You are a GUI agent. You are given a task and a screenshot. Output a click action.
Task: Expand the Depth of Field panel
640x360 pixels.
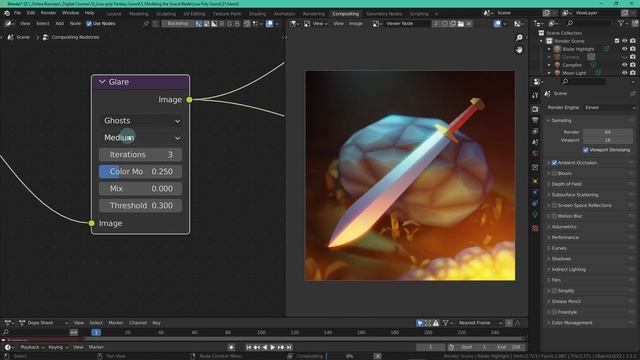(548, 184)
